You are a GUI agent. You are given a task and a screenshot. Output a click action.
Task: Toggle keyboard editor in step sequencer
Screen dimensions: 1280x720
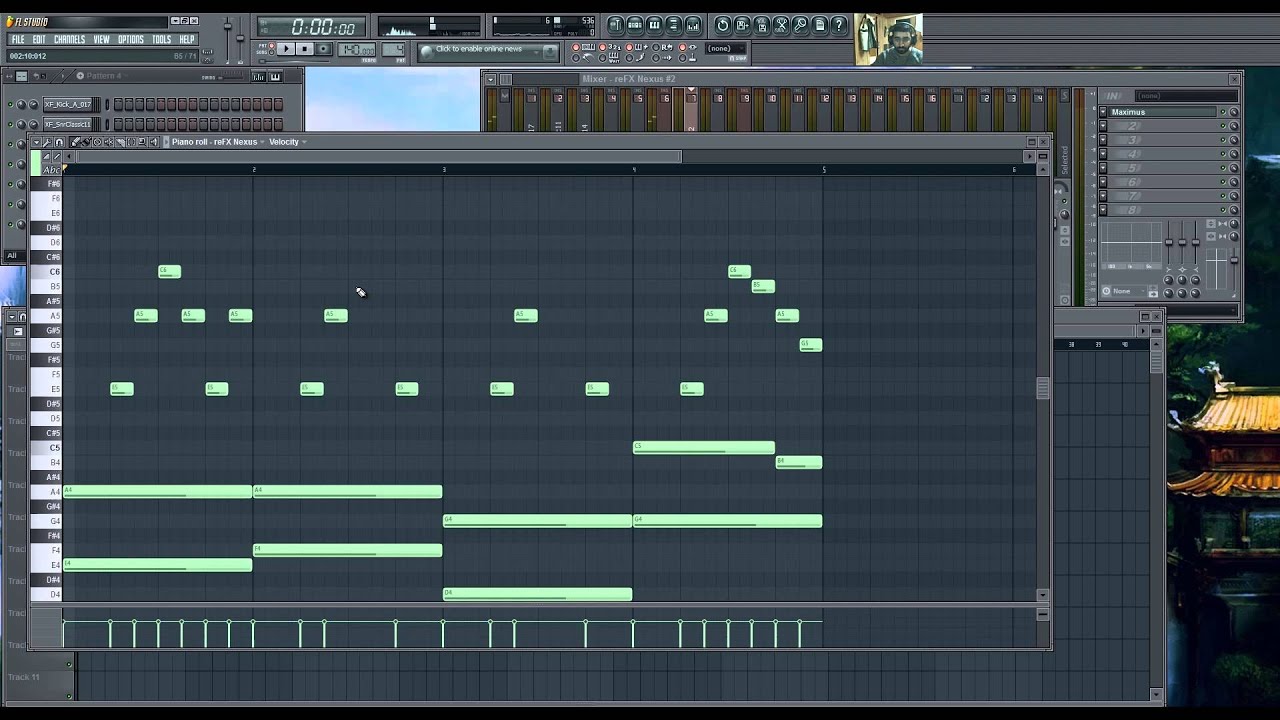[x=275, y=76]
